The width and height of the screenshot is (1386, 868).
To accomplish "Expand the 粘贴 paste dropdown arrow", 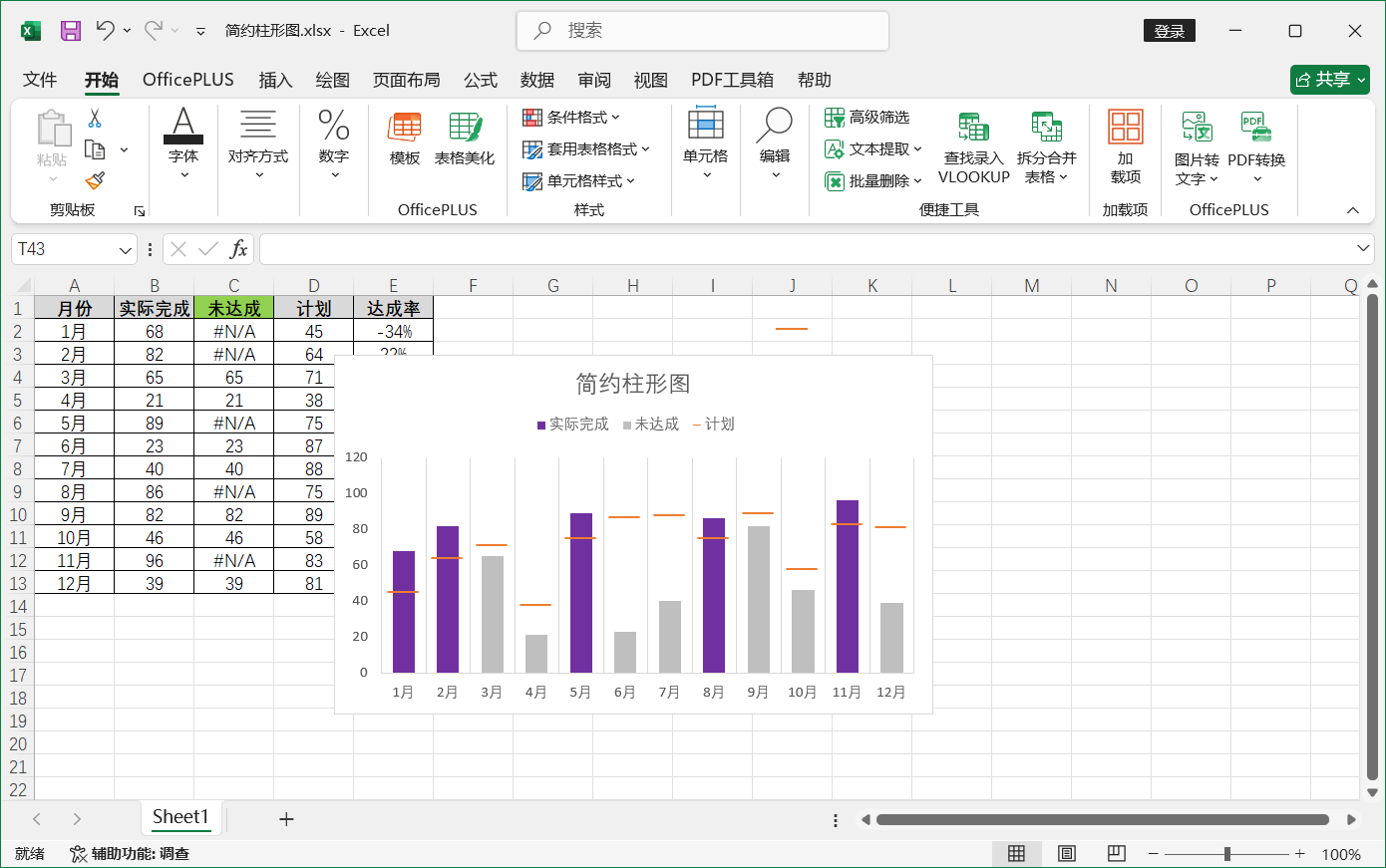I will pos(54,177).
